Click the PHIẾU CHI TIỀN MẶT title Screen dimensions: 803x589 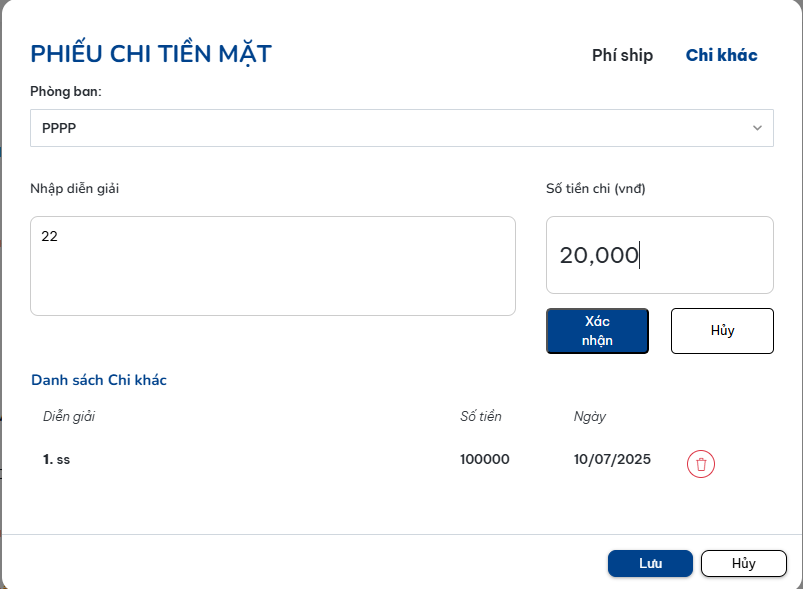coord(151,54)
